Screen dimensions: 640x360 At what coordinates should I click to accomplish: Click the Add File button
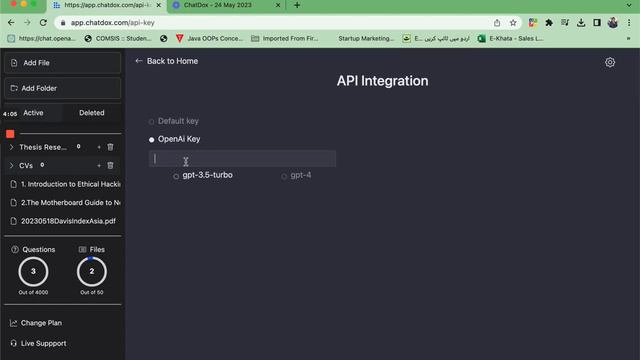(x=62, y=63)
